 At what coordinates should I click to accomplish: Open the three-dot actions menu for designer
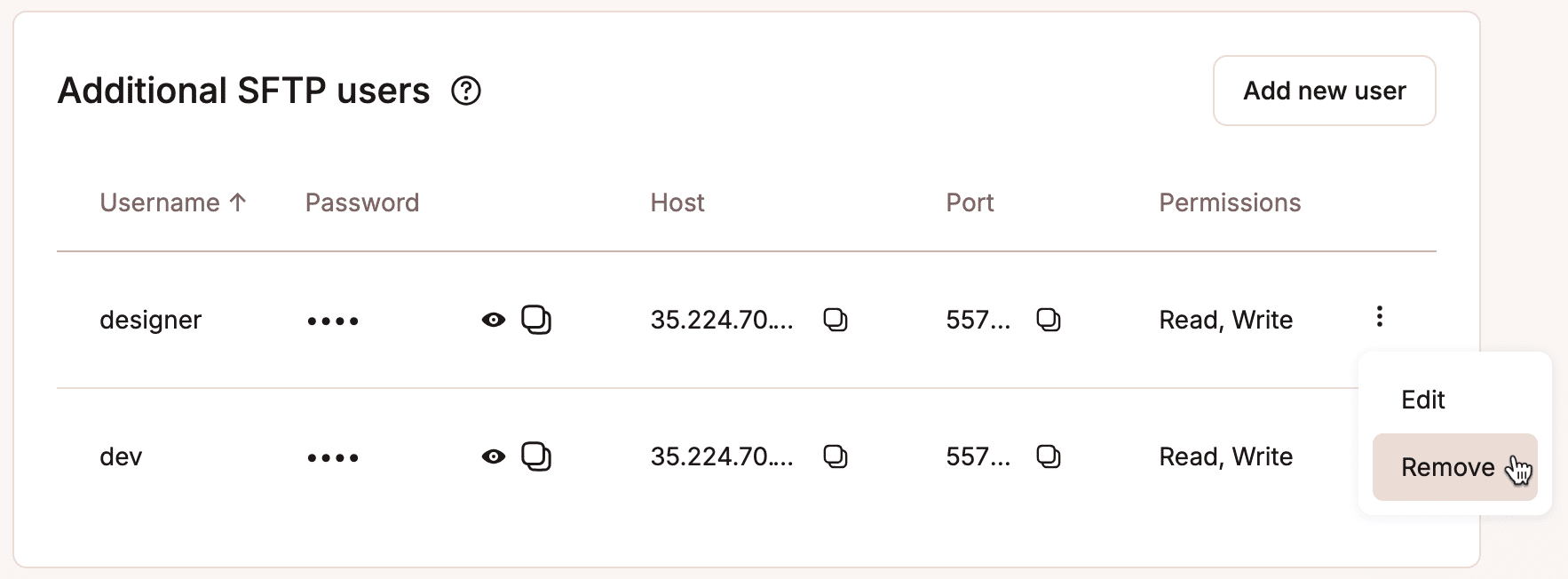[x=1378, y=317]
